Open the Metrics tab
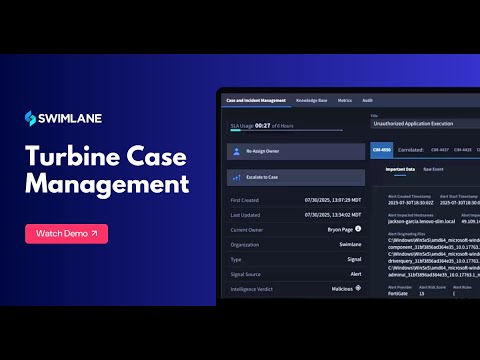480x360 pixels. (345, 100)
